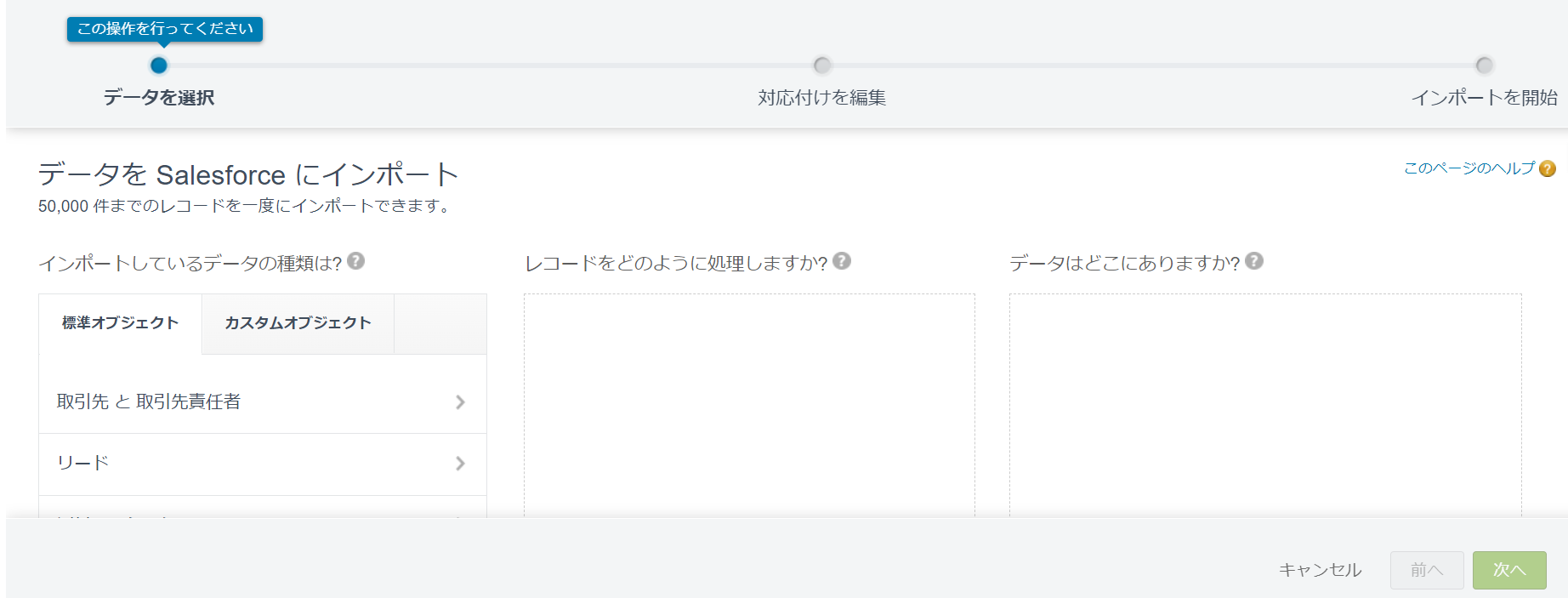Show help for 'データはどこにありますか?'
The height and width of the screenshot is (598, 1568).
coord(1254,261)
